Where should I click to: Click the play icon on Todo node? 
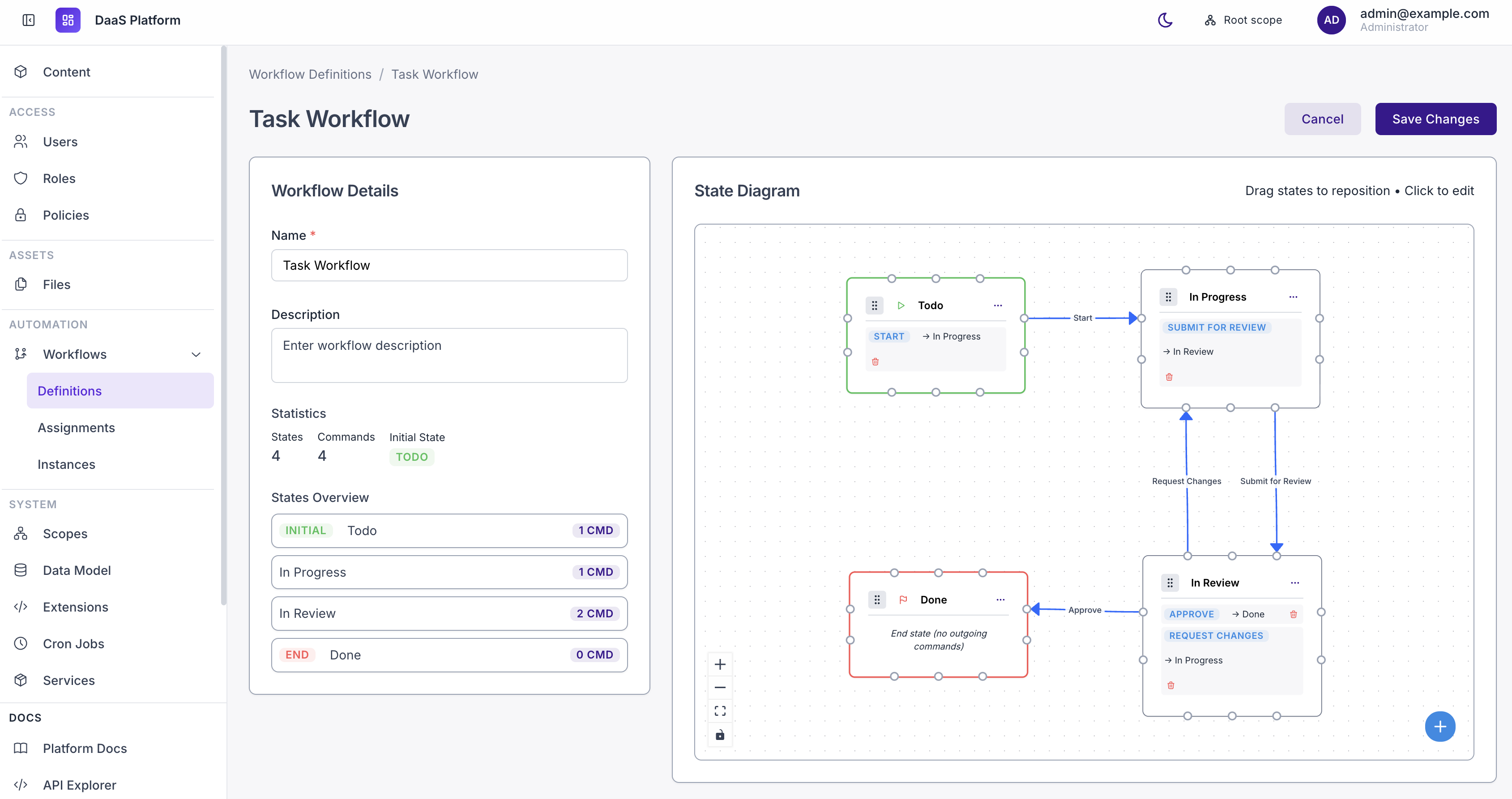point(901,305)
